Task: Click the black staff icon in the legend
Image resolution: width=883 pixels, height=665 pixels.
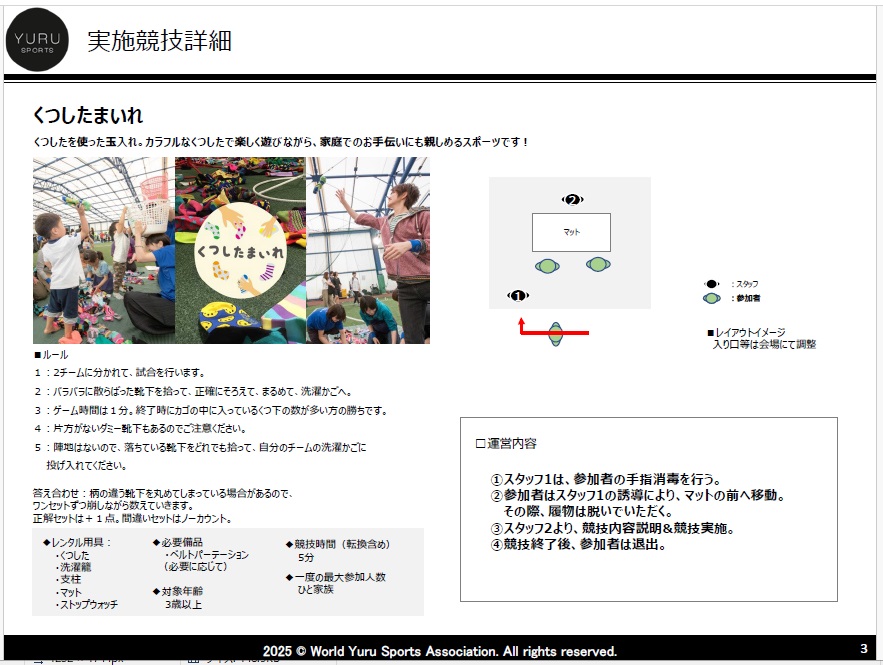Action: [x=711, y=284]
